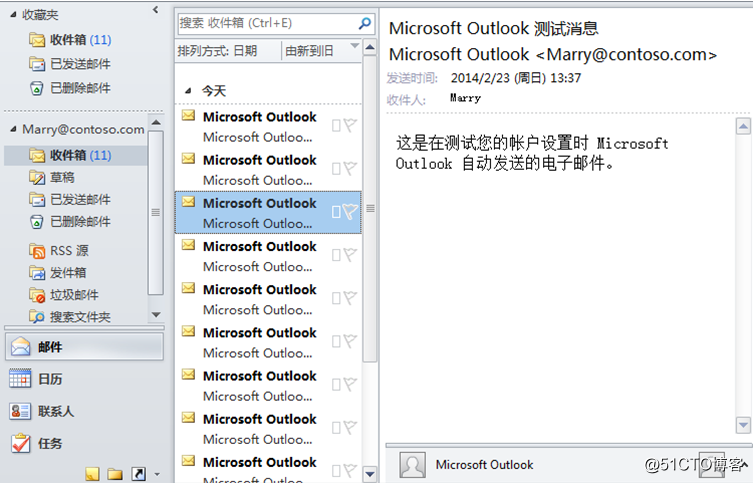Open 已删除邮件 under 收藏夹 favorites
The image size is (753, 483).
click(x=70, y=88)
